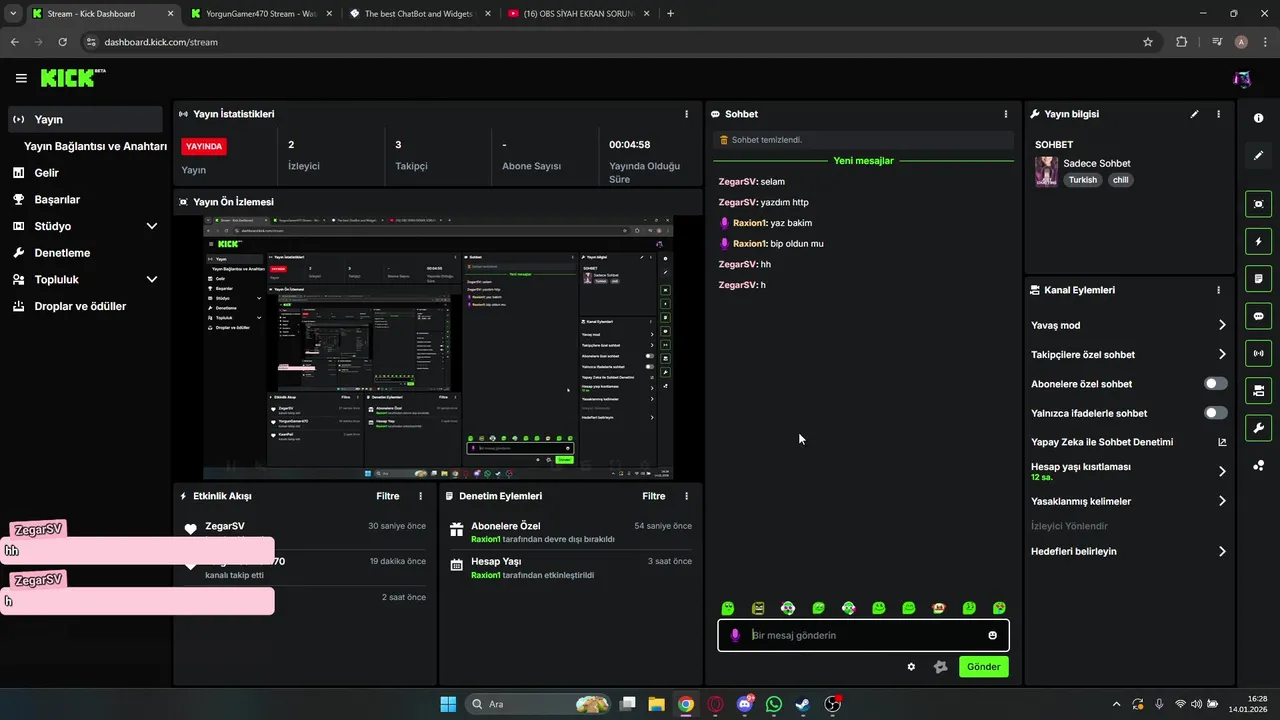Open Filtre in Denetim Eylemleri panel

pyautogui.click(x=653, y=496)
